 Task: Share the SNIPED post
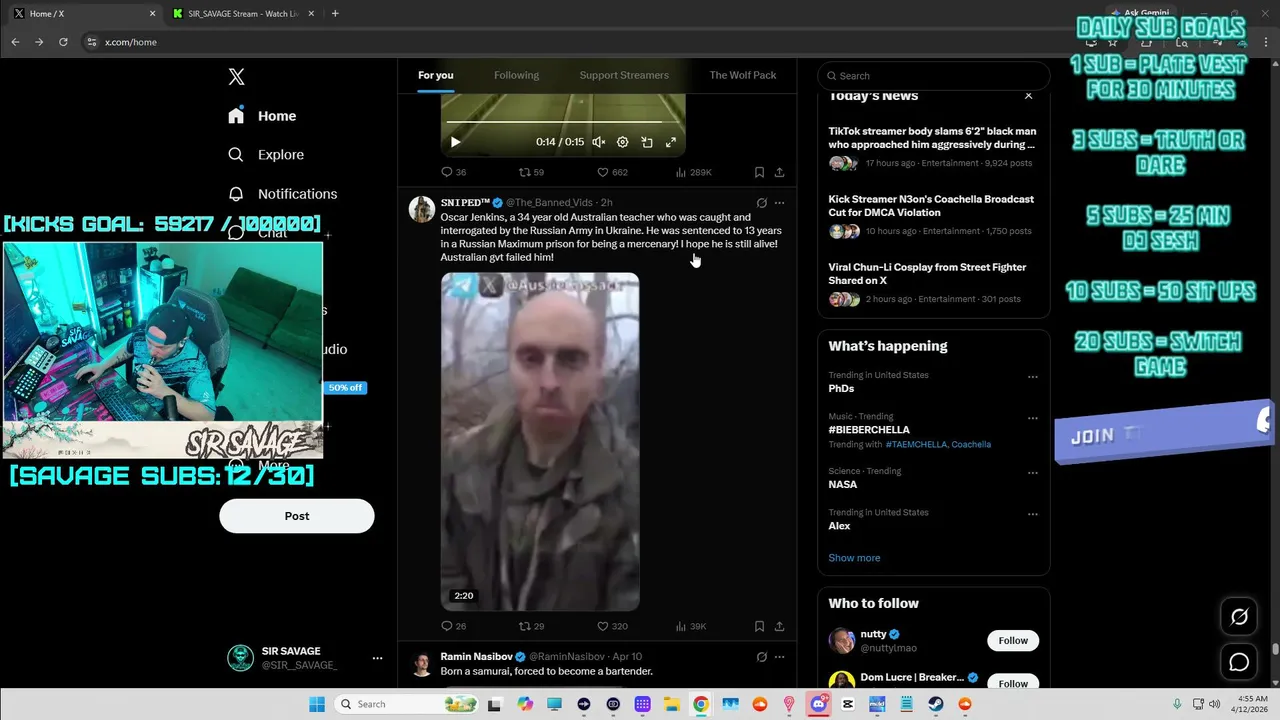coord(779,626)
